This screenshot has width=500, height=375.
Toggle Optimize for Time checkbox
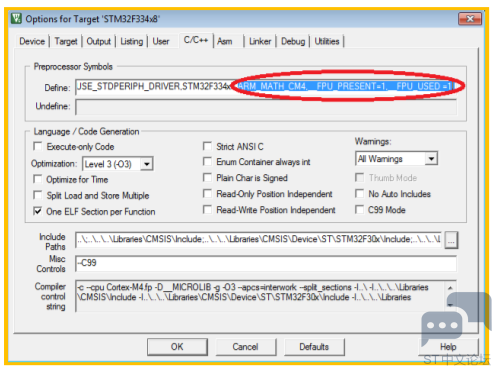38,179
